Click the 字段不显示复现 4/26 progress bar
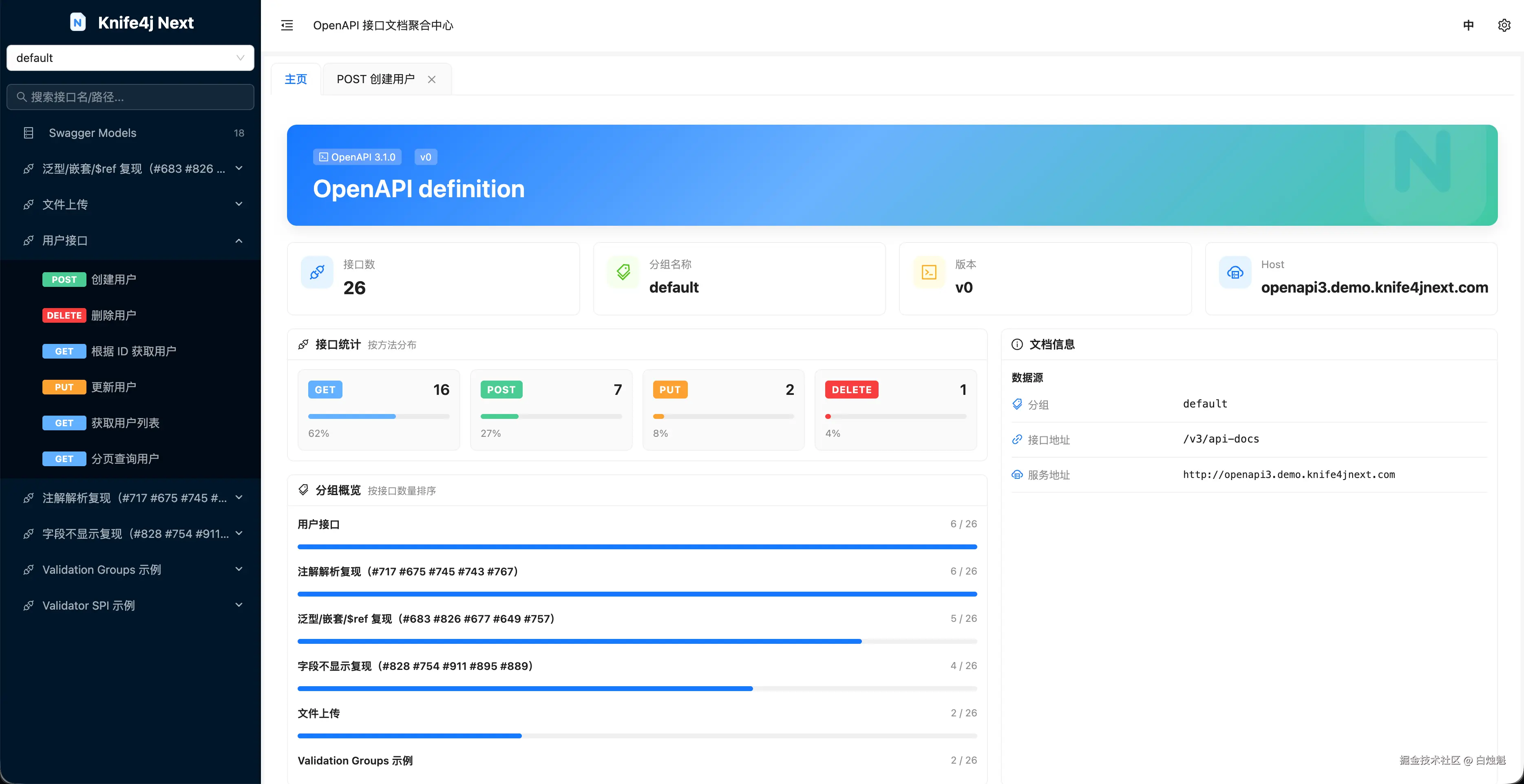The height and width of the screenshot is (784, 1524). (637, 689)
